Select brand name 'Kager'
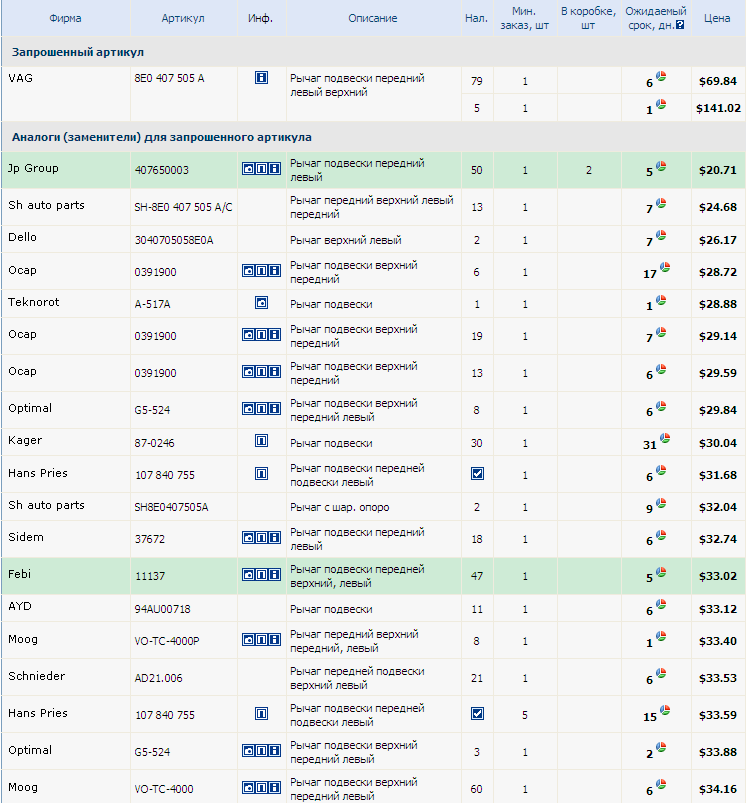 click(25, 440)
